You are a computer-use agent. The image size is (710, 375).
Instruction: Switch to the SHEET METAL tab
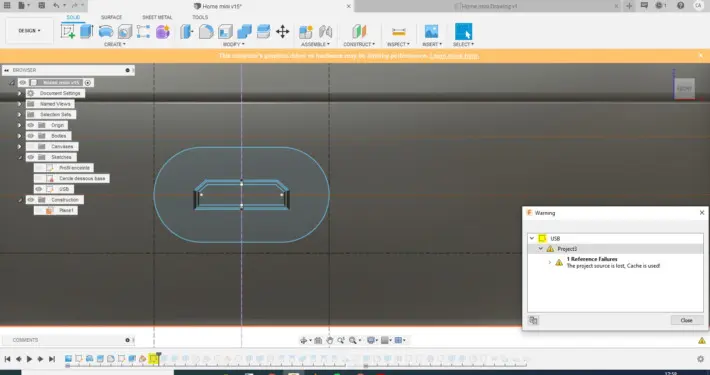[x=157, y=17]
